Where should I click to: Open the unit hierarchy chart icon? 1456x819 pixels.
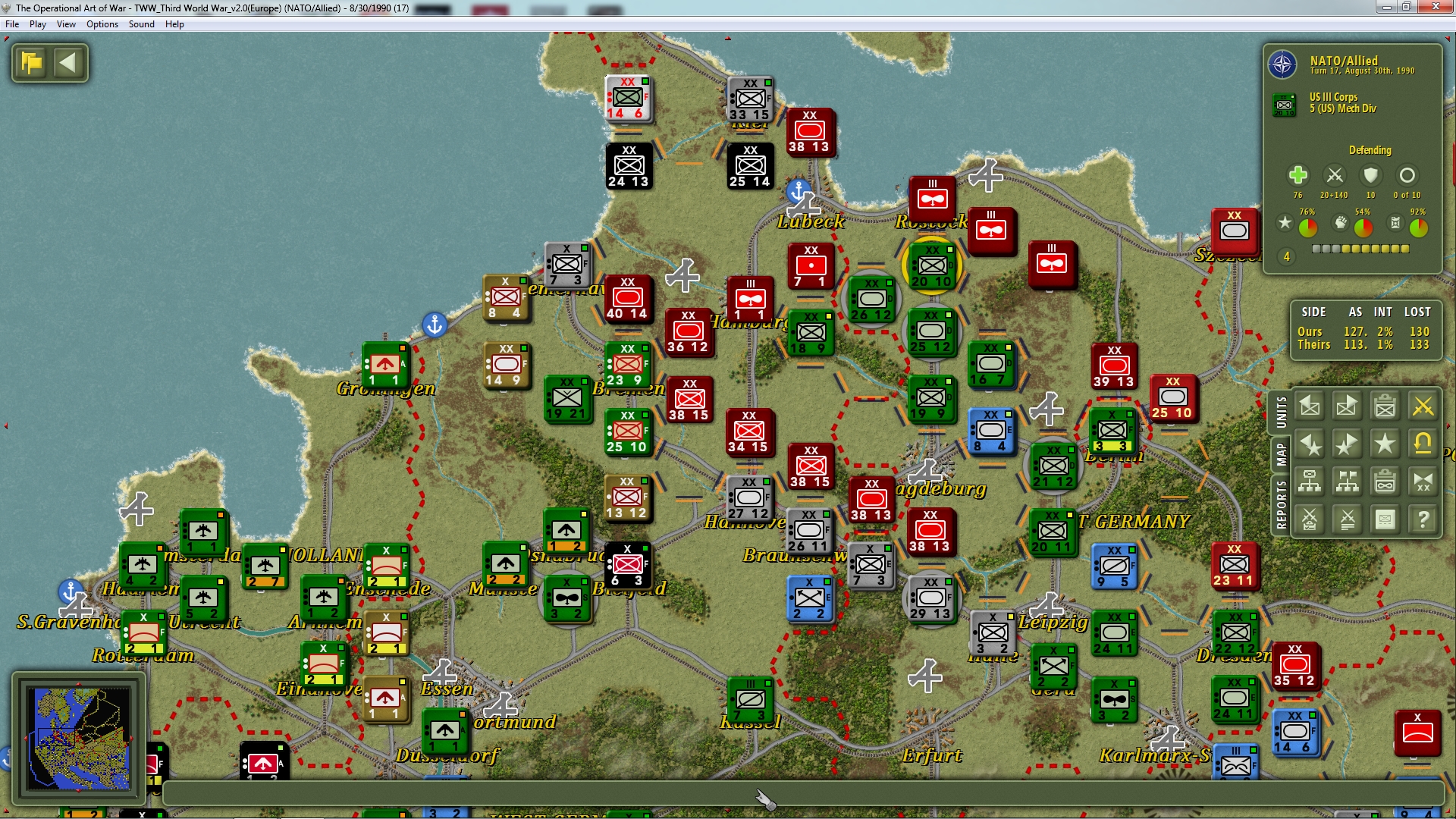point(1310,482)
